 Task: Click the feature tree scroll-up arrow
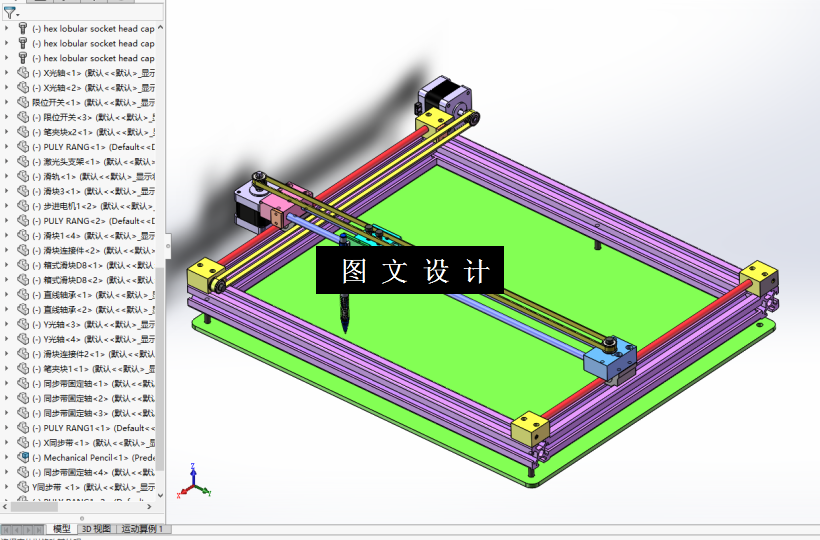click(160, 27)
